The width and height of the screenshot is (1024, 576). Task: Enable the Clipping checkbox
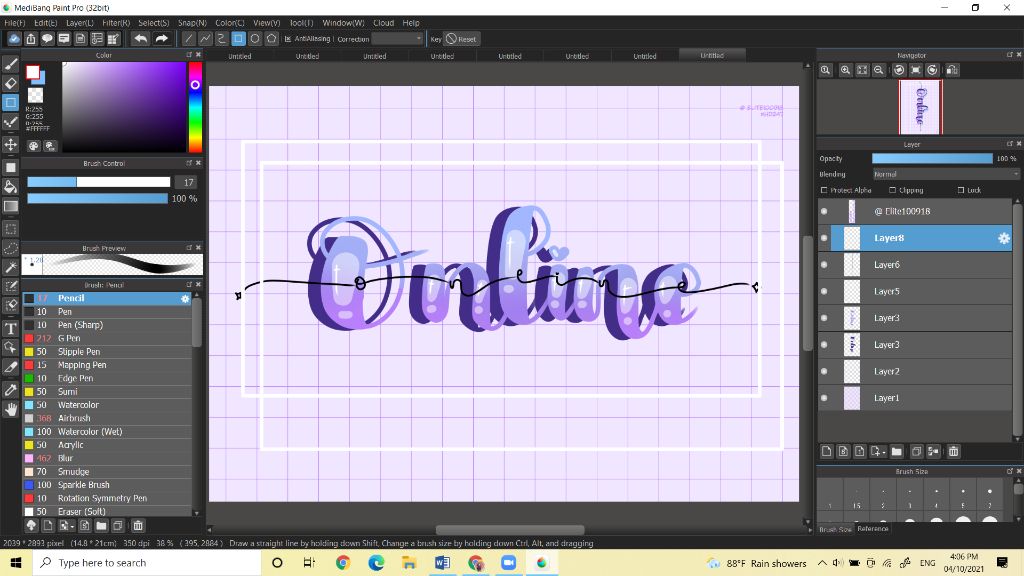pos(892,190)
